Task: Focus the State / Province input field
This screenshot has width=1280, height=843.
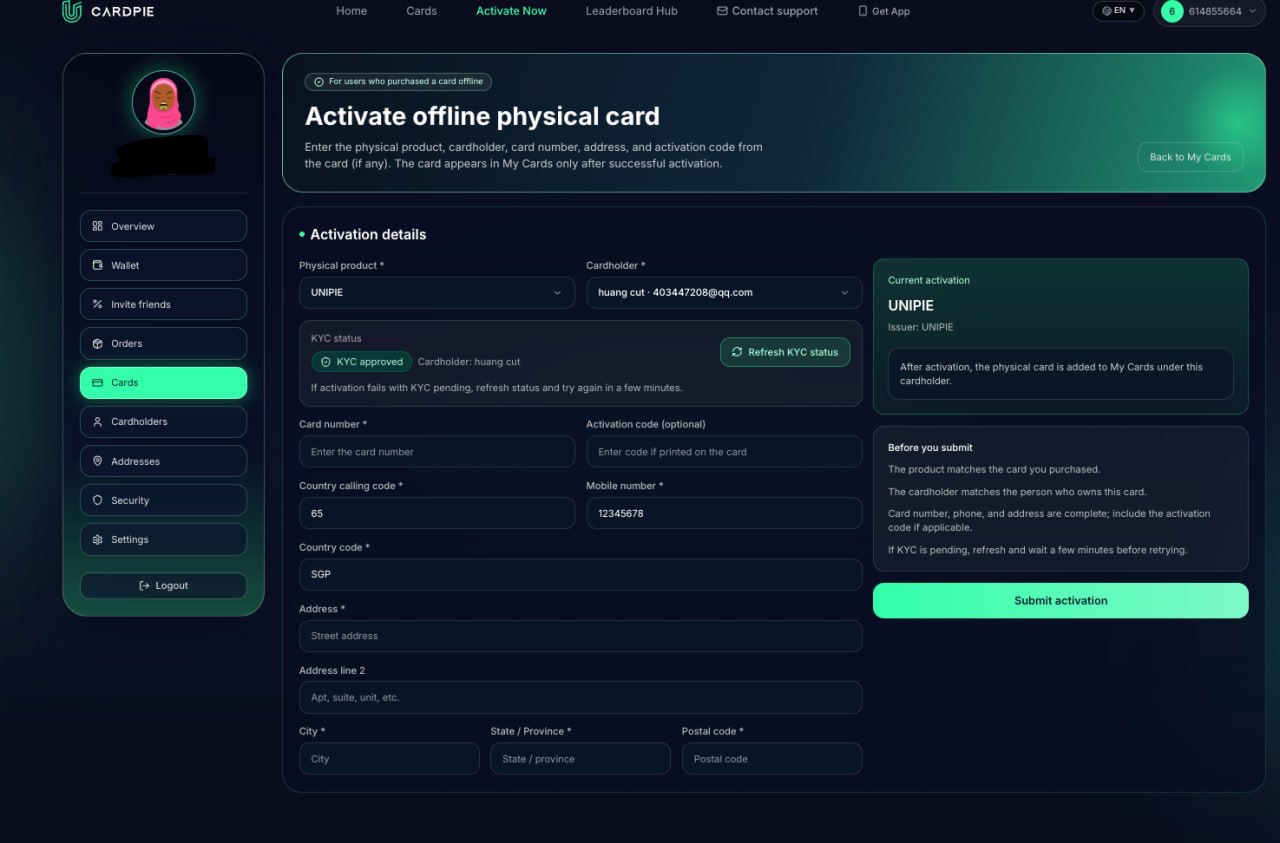Action: 580,758
